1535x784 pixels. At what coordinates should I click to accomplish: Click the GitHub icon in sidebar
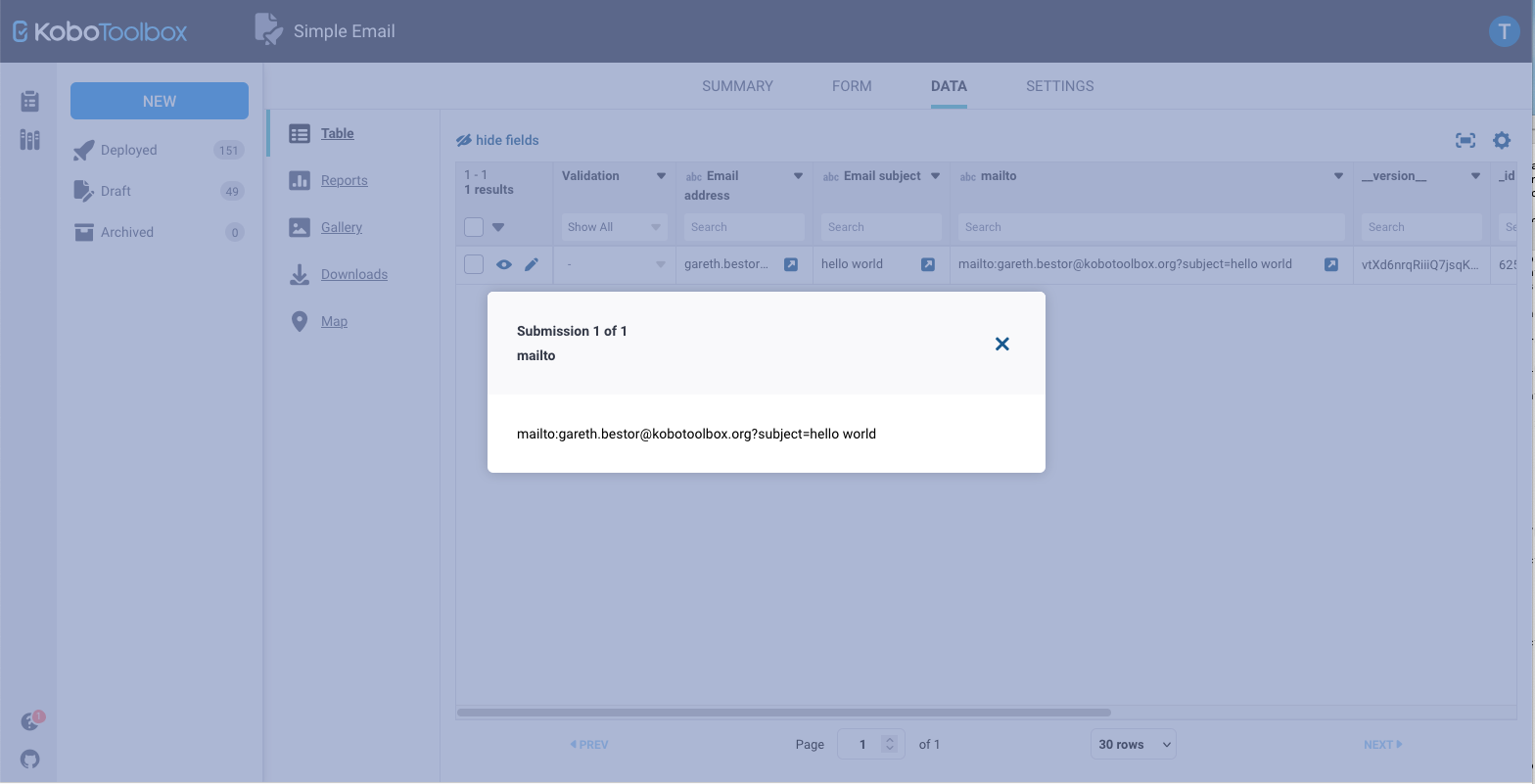(29, 760)
